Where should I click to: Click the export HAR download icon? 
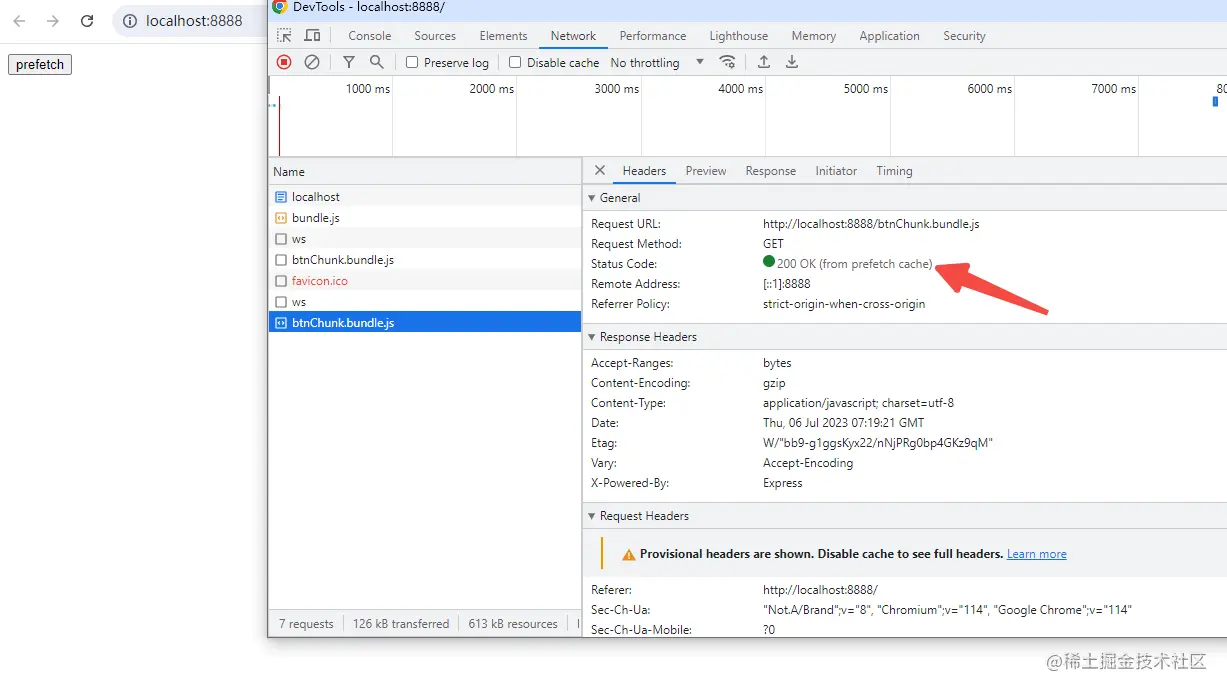pyautogui.click(x=792, y=62)
